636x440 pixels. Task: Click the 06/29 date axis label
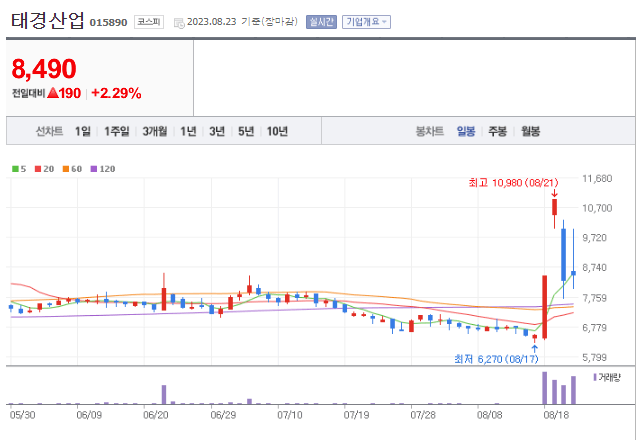[x=223, y=415]
